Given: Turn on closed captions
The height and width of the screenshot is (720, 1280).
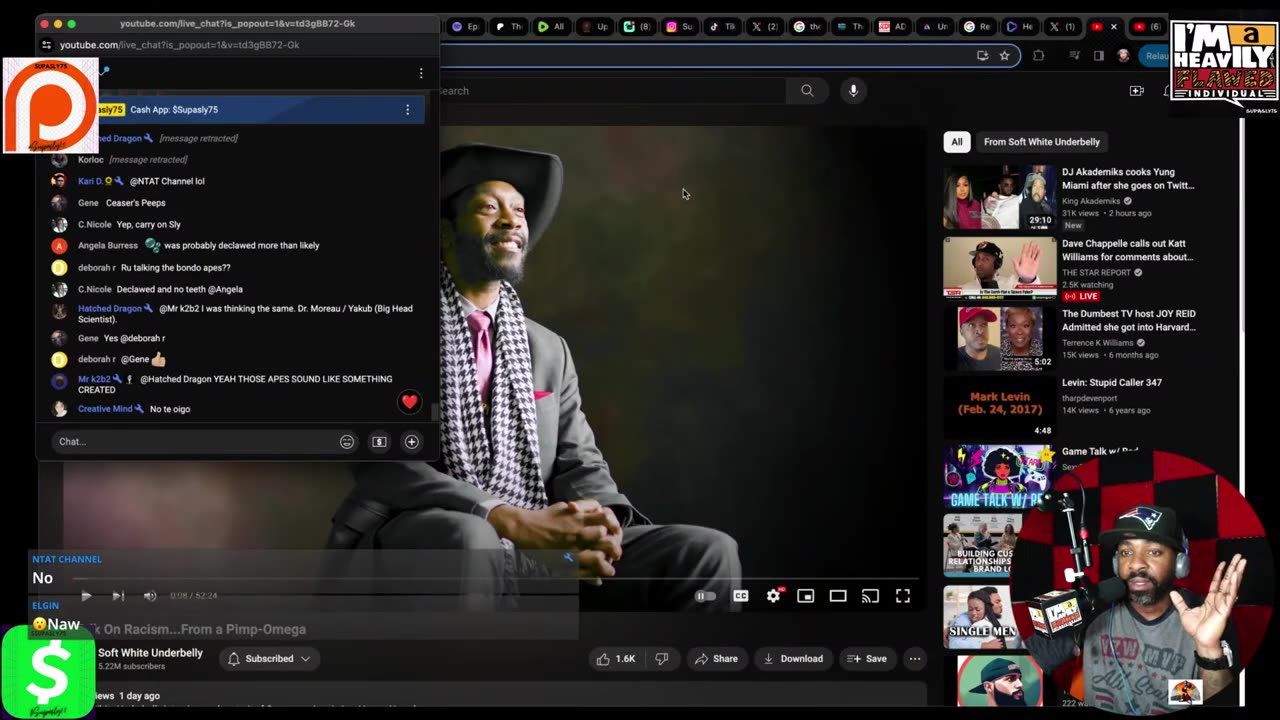Looking at the screenshot, I should [x=740, y=596].
